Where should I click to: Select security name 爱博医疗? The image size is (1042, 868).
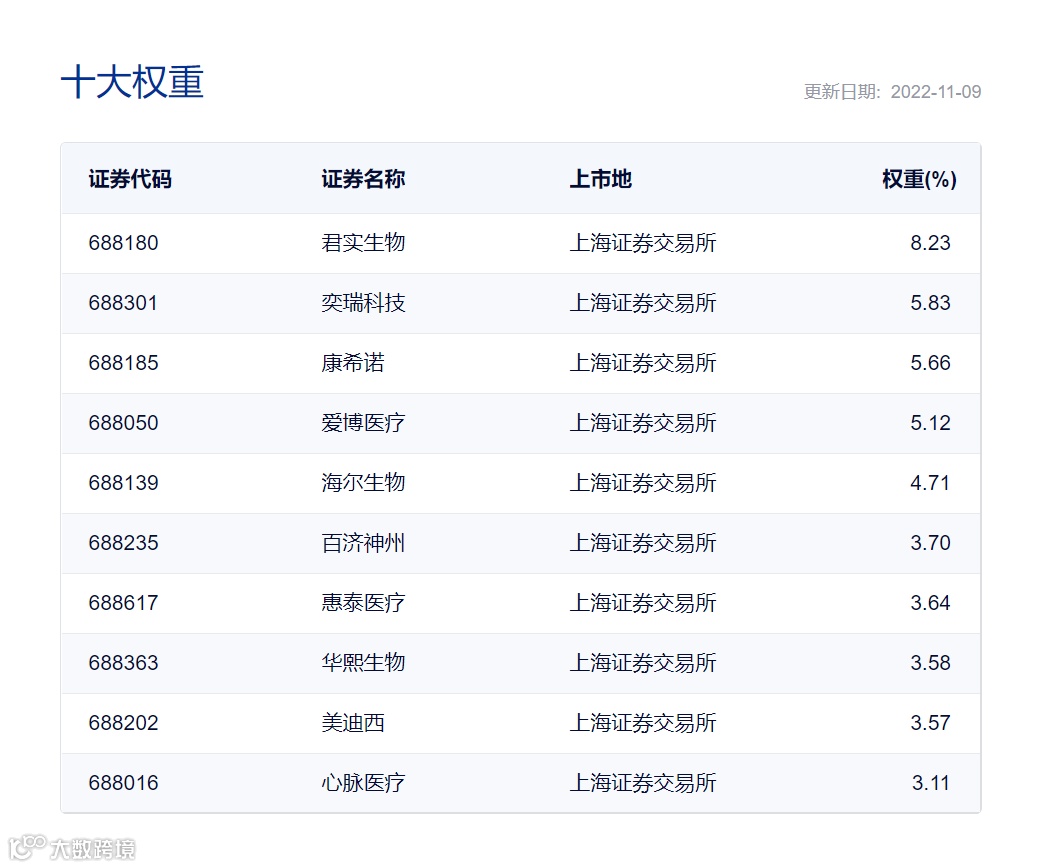(x=364, y=423)
